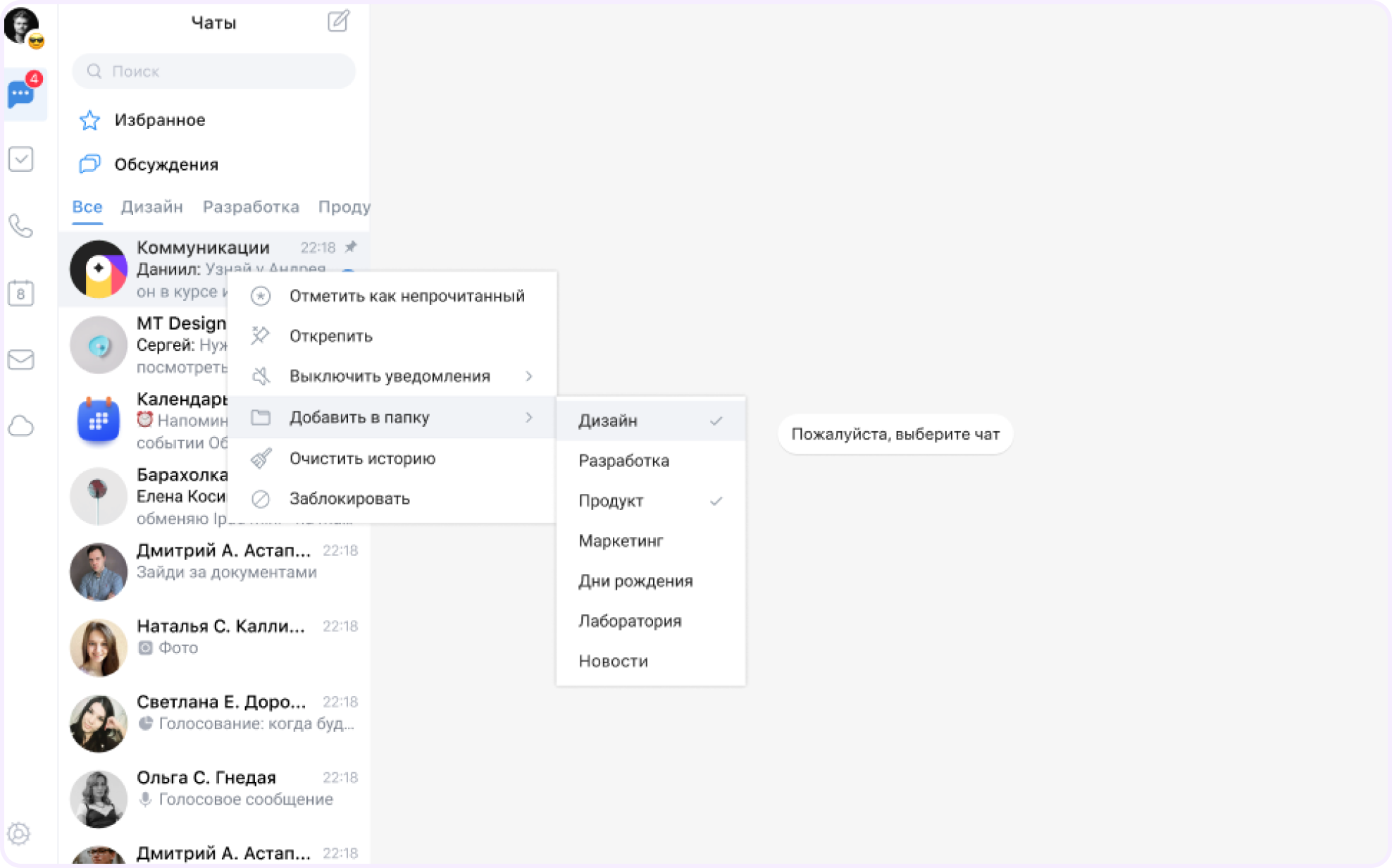Open settings gear in sidebar
This screenshot has height=868, width=1392.
(x=19, y=833)
